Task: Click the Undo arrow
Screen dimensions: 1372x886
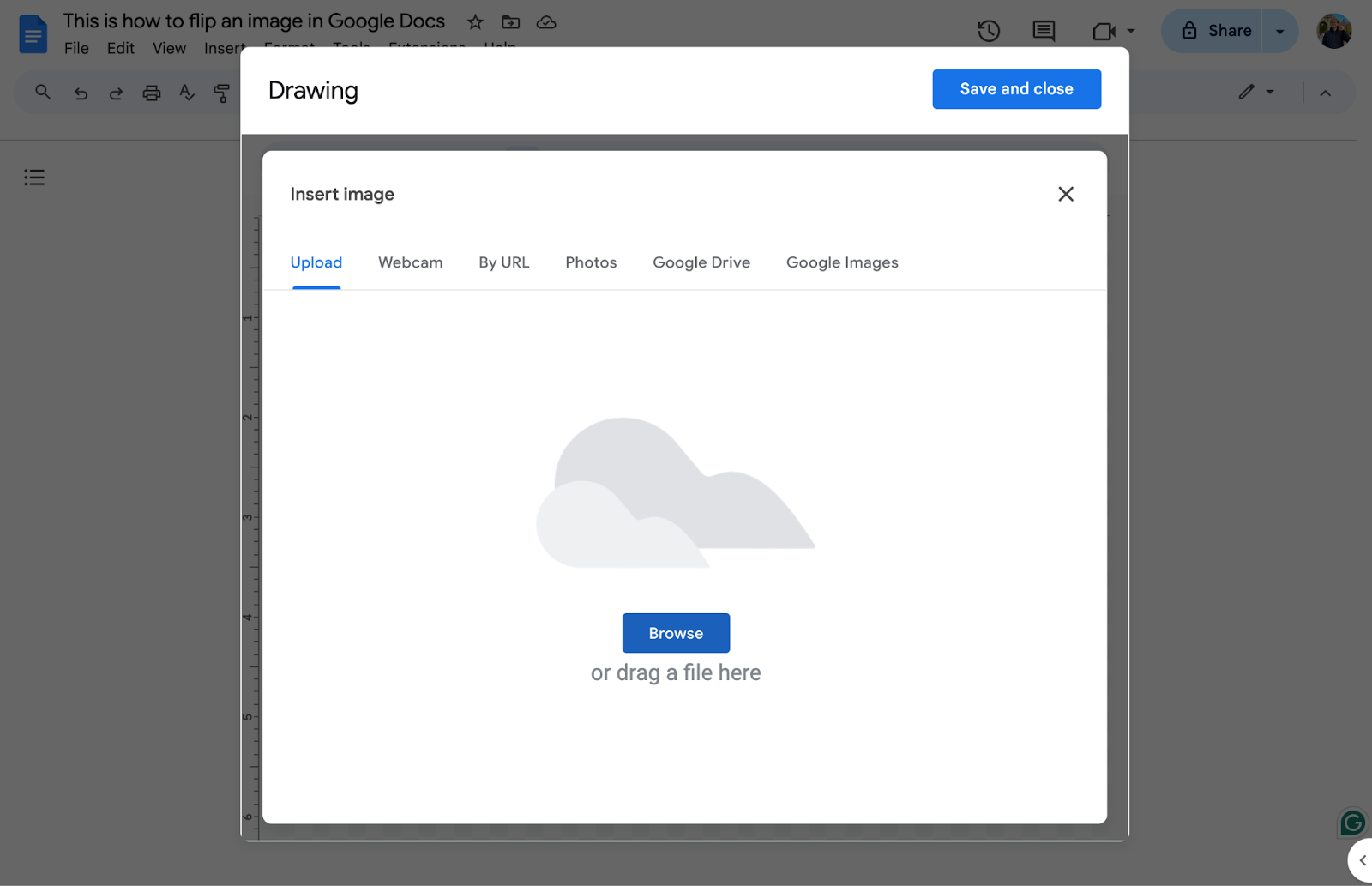Action: click(81, 93)
